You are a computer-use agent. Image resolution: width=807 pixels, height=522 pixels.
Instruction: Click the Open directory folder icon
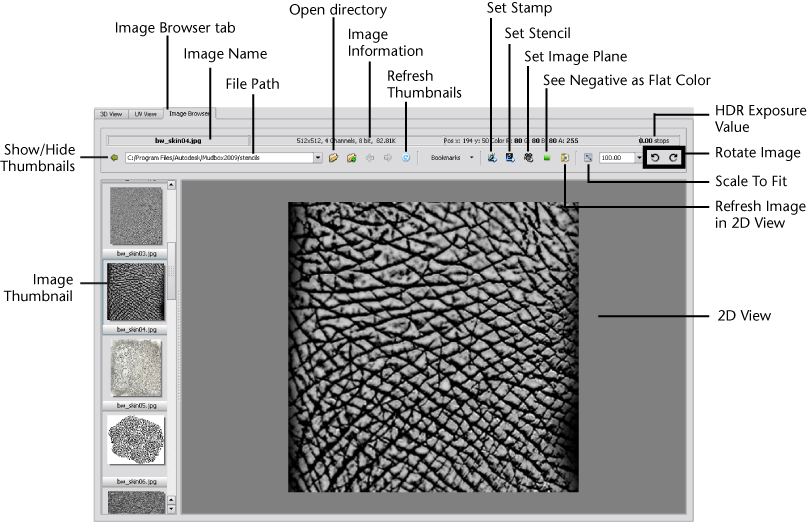pyautogui.click(x=334, y=158)
